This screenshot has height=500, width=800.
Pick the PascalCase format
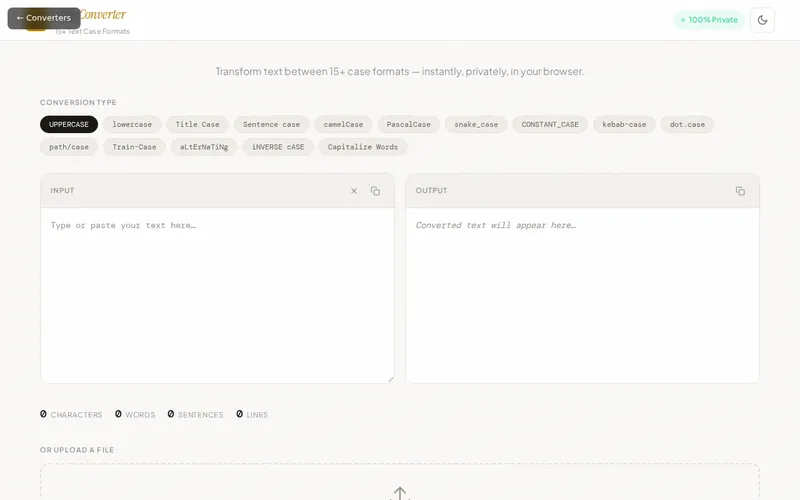tap(409, 124)
